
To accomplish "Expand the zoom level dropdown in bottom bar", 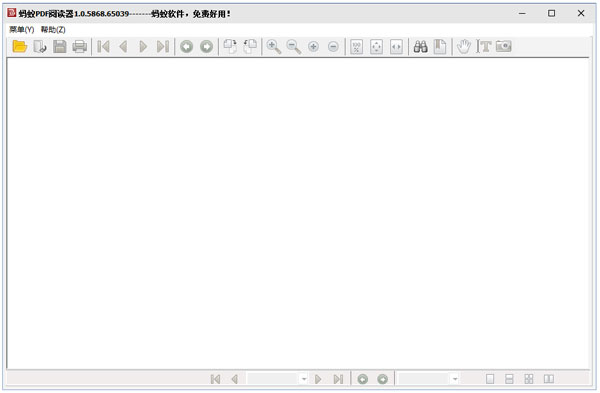I will point(455,379).
